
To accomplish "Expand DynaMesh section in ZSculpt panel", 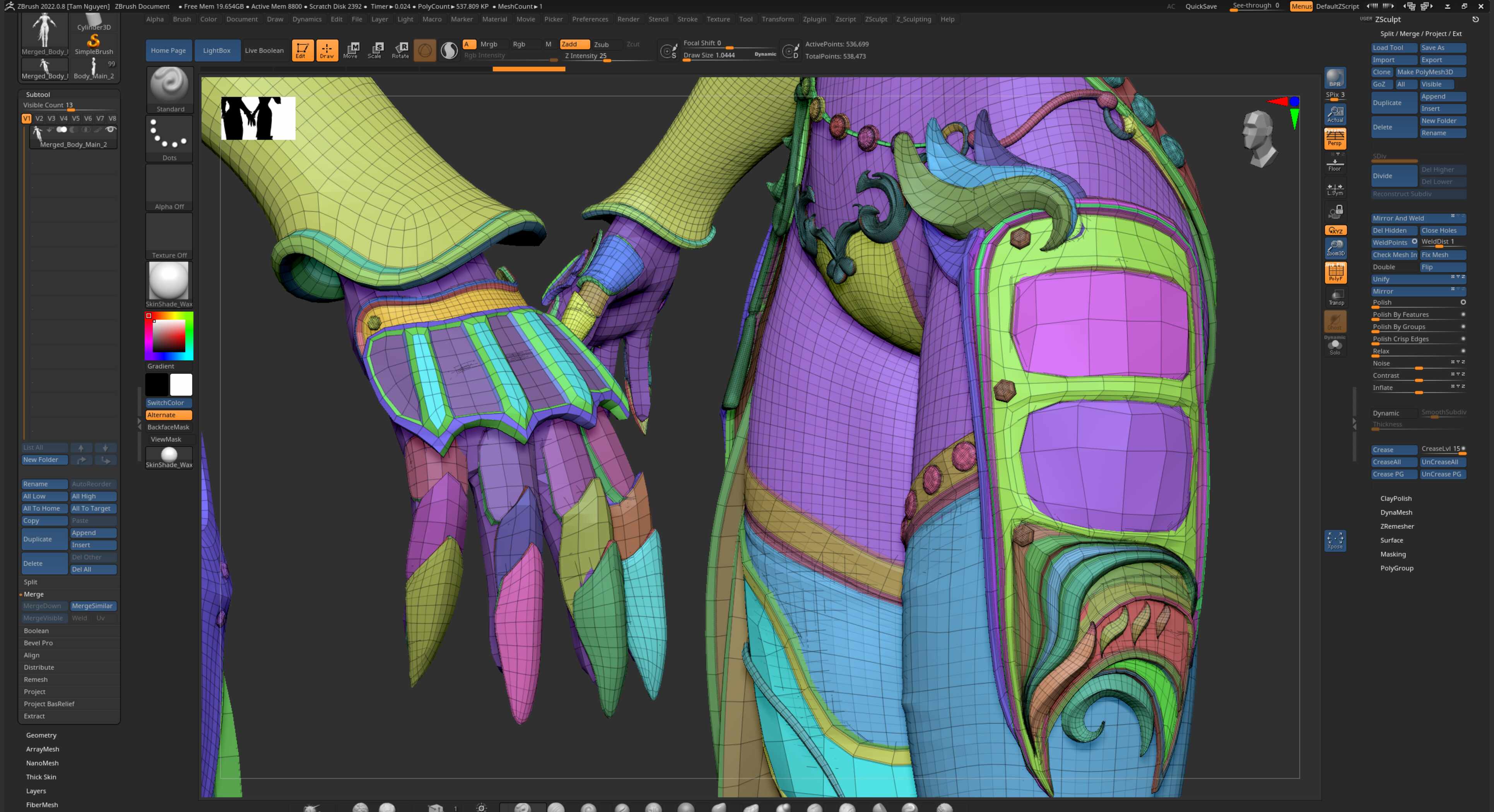I will click(x=1396, y=512).
